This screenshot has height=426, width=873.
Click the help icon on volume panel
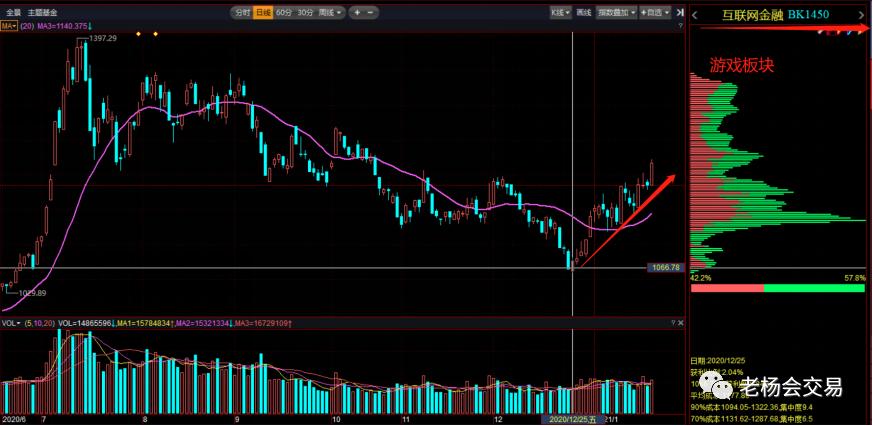coord(671,323)
